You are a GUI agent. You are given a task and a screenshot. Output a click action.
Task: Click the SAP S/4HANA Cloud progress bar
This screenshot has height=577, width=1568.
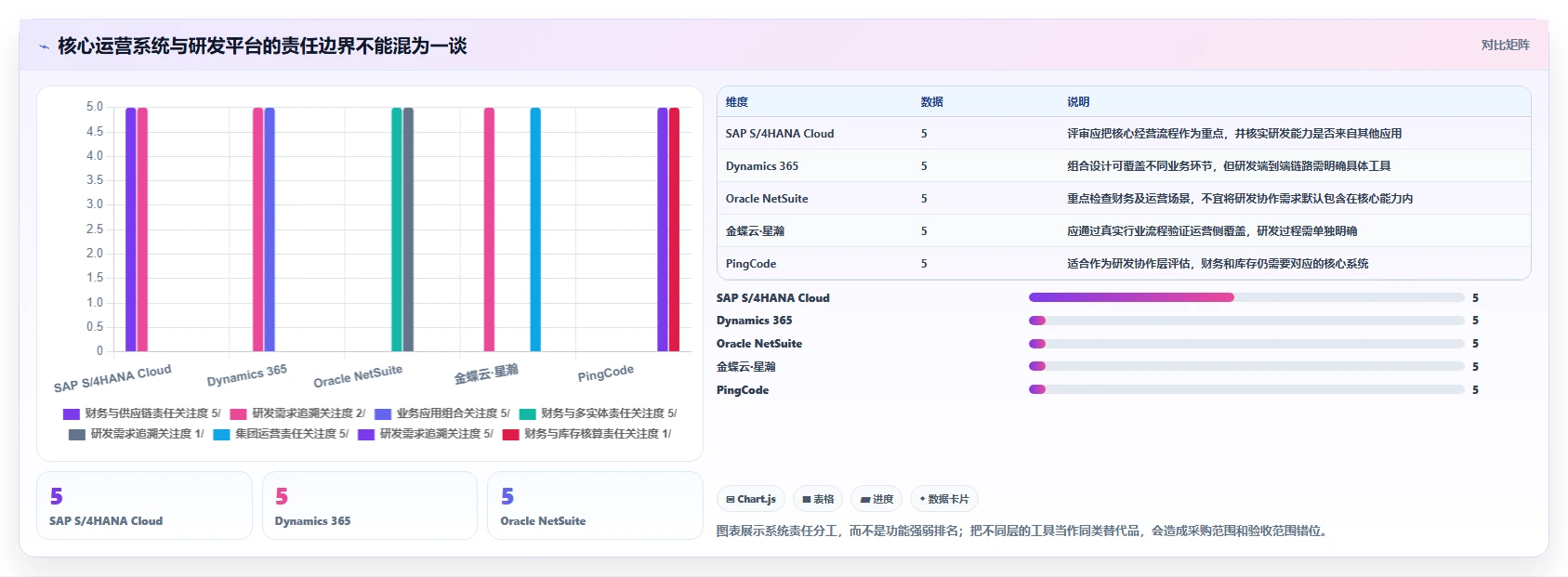(1246, 297)
